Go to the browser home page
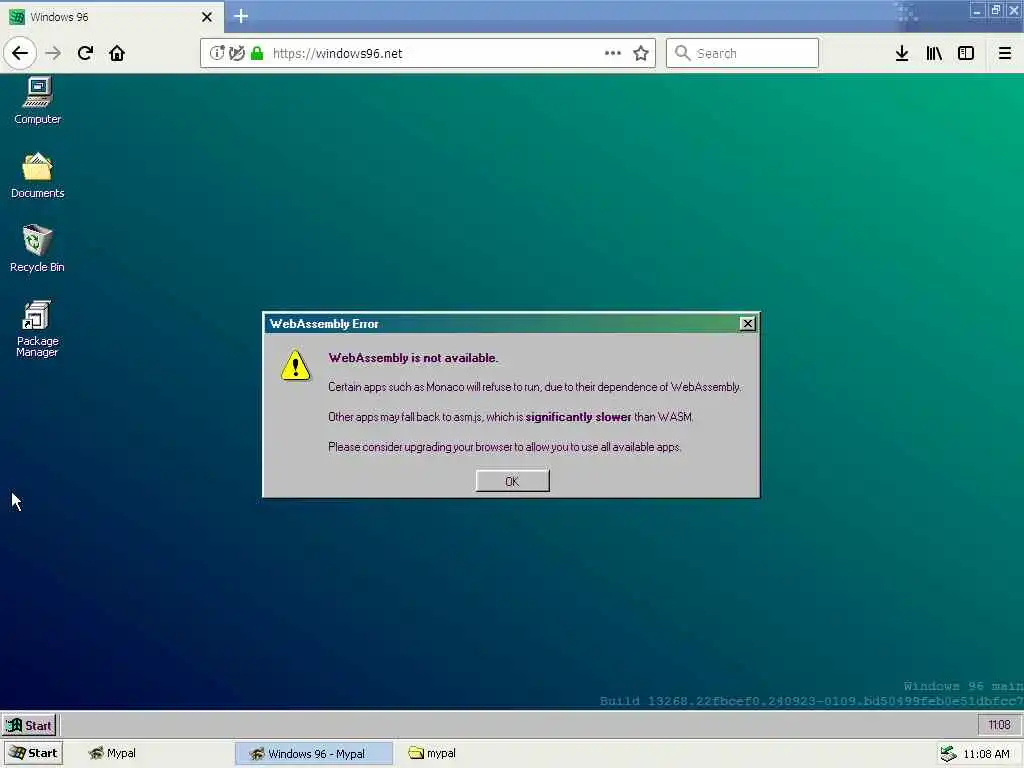The image size is (1024, 768). pos(117,53)
